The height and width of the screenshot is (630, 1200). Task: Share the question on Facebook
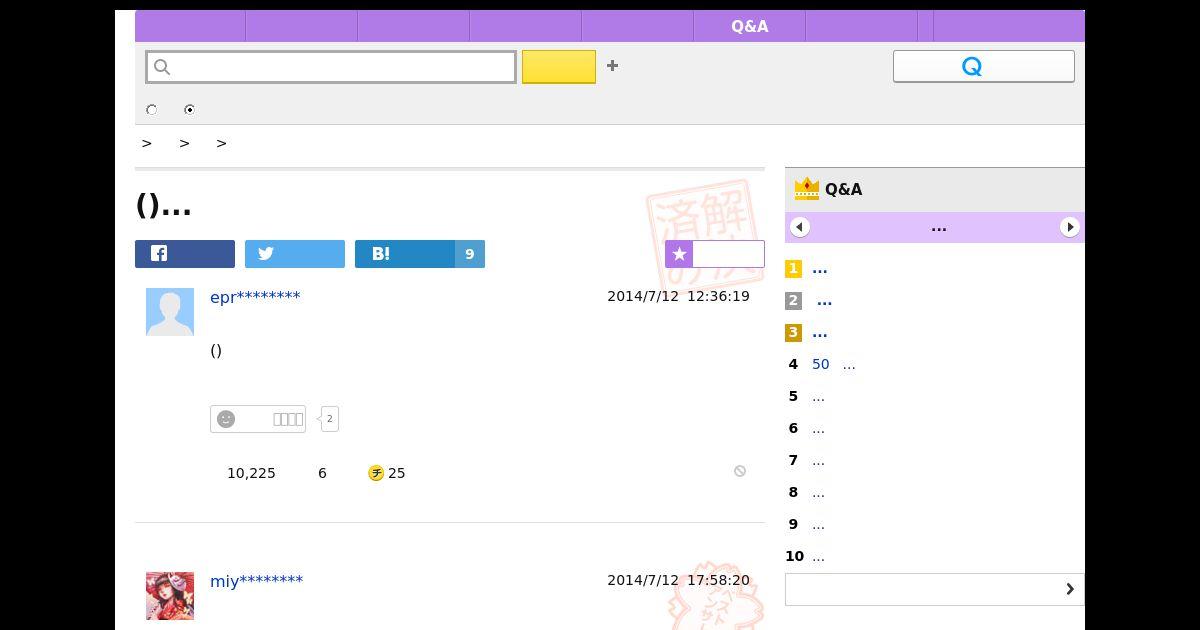(x=185, y=254)
